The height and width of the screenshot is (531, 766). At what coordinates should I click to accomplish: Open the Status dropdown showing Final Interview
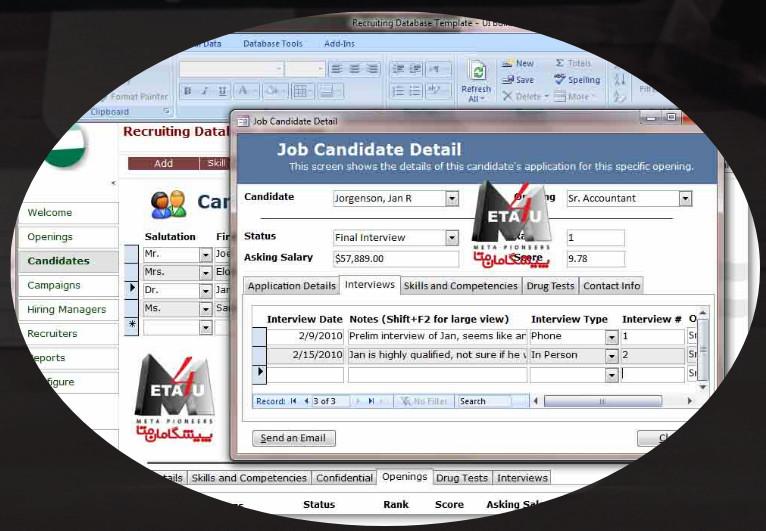point(452,237)
